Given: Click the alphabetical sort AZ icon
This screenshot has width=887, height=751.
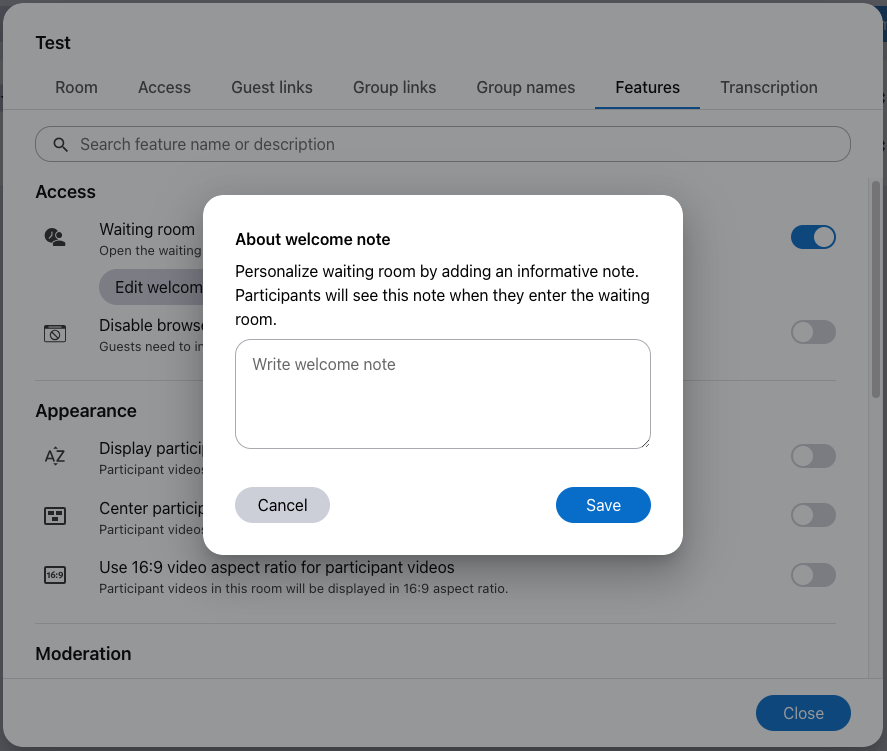Looking at the screenshot, I should (55, 457).
